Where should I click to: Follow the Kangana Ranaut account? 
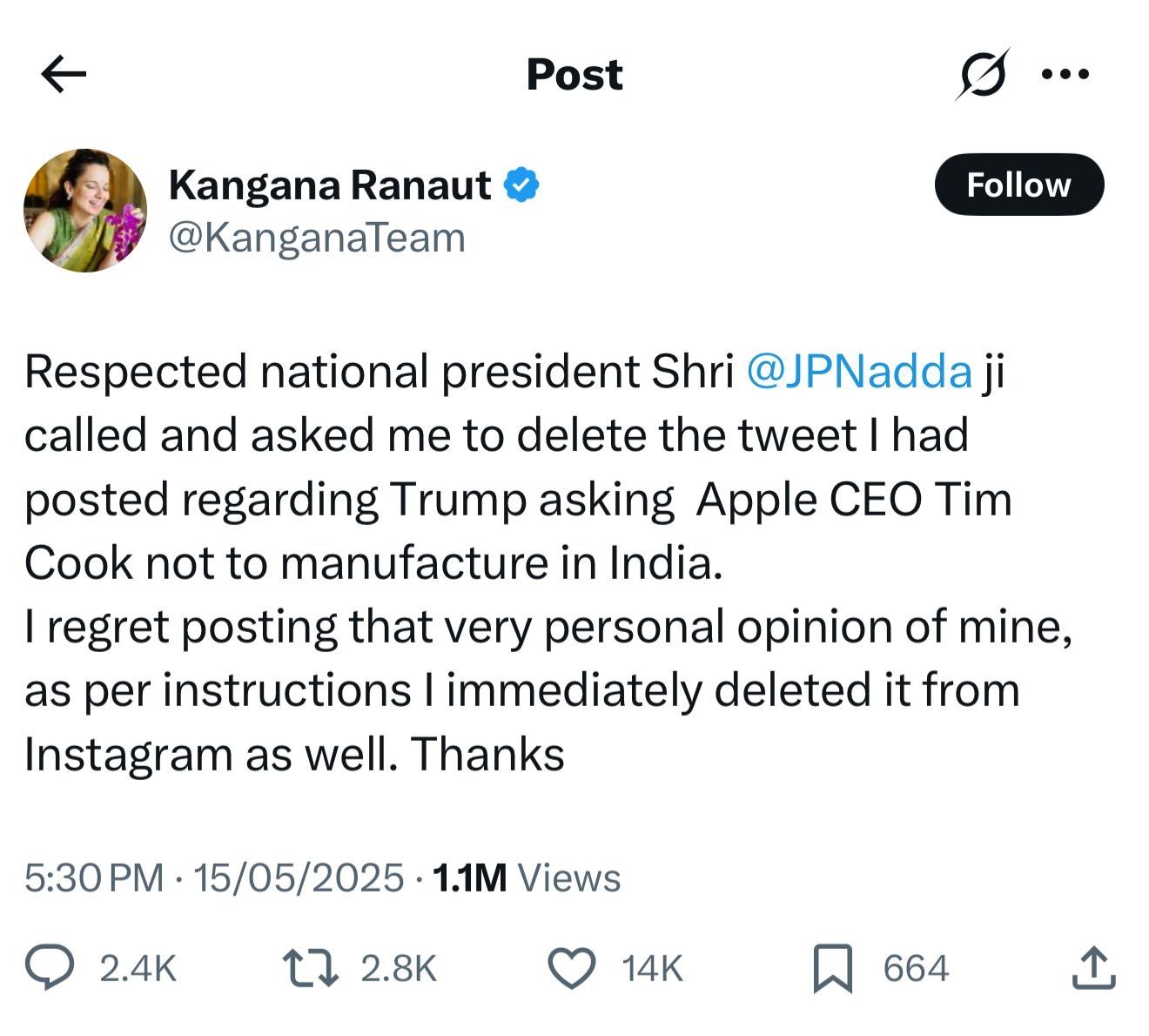click(x=1018, y=185)
